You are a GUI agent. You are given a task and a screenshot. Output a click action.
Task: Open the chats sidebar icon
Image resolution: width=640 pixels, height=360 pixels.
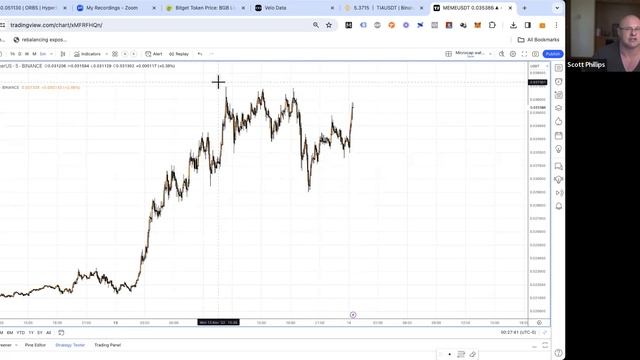point(558,166)
